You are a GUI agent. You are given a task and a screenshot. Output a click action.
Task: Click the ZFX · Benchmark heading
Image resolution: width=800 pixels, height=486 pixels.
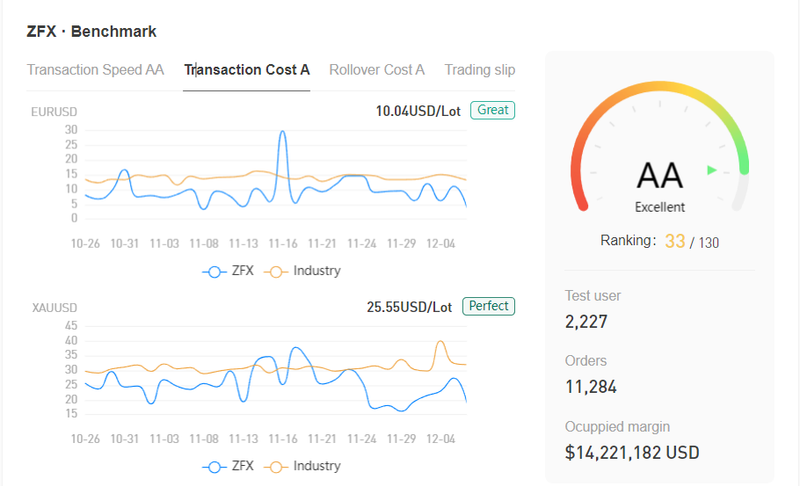(91, 31)
